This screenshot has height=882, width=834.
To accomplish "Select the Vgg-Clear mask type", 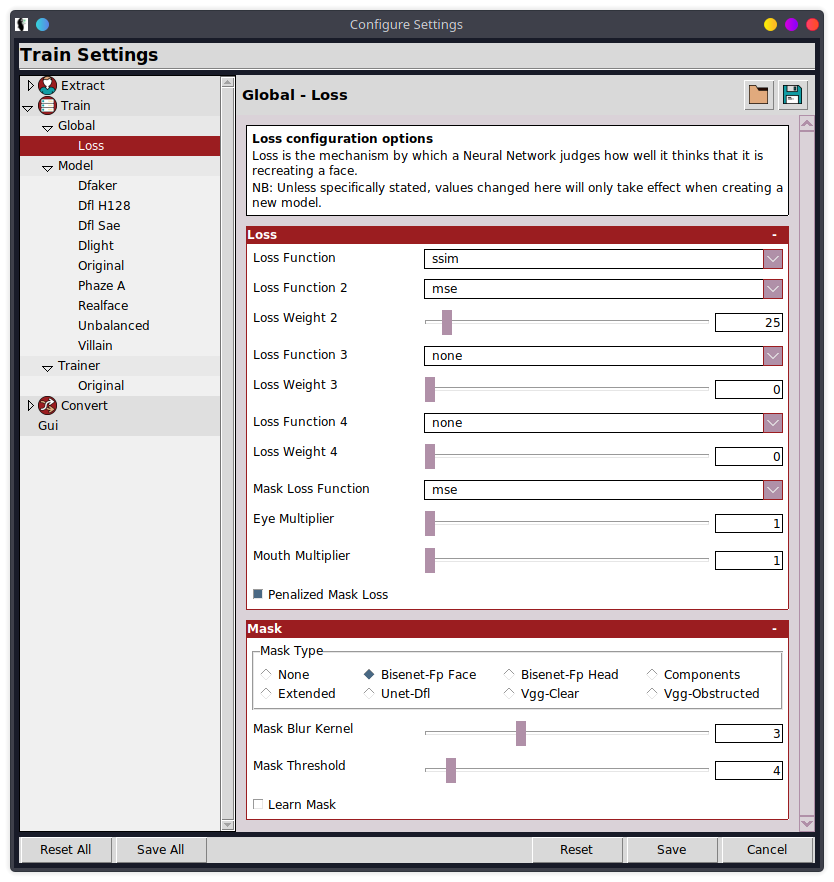I will [x=510, y=693].
